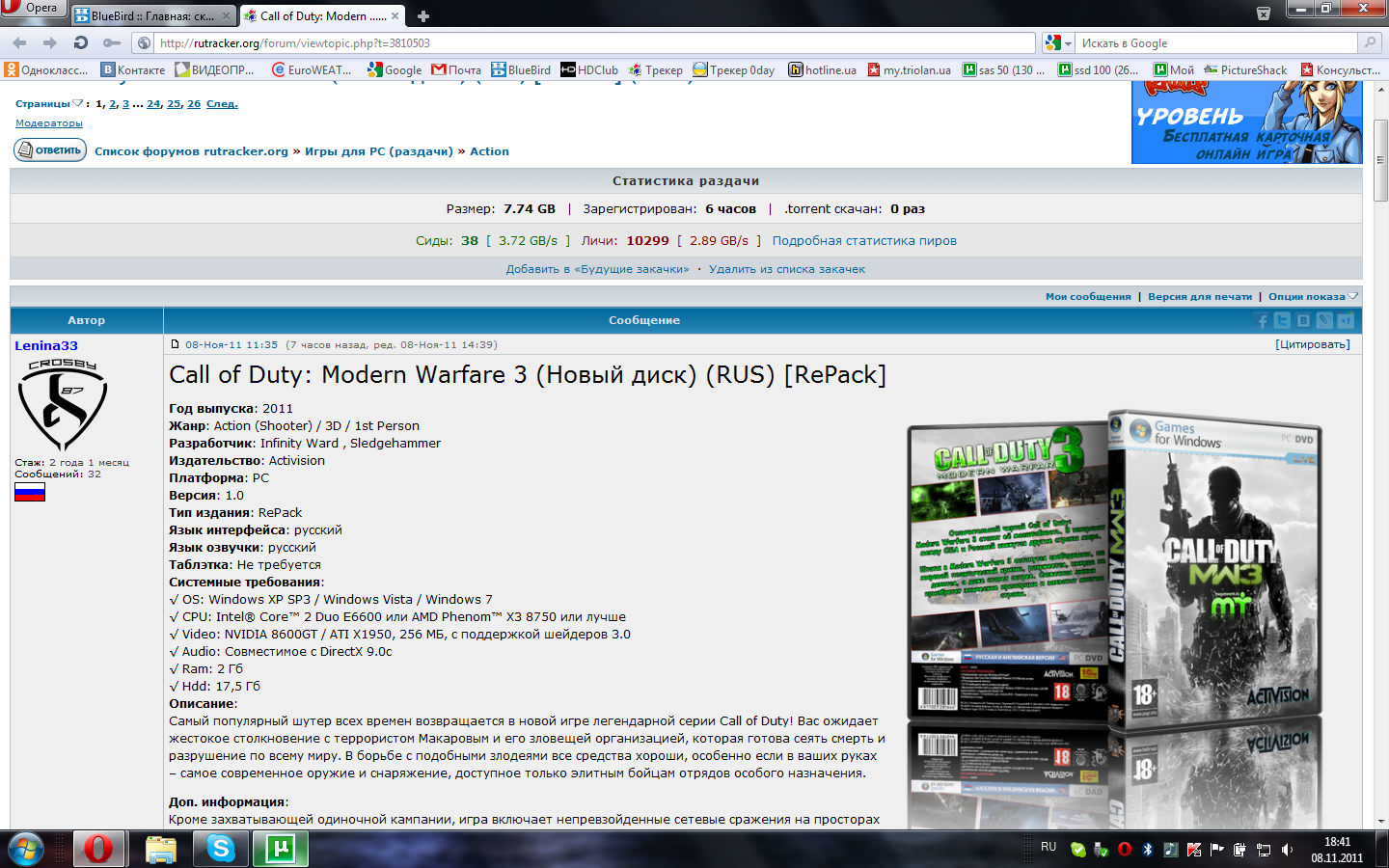Click the Russian flag under Lenina33
Viewport: 1389px width, 868px height.
coord(30,492)
